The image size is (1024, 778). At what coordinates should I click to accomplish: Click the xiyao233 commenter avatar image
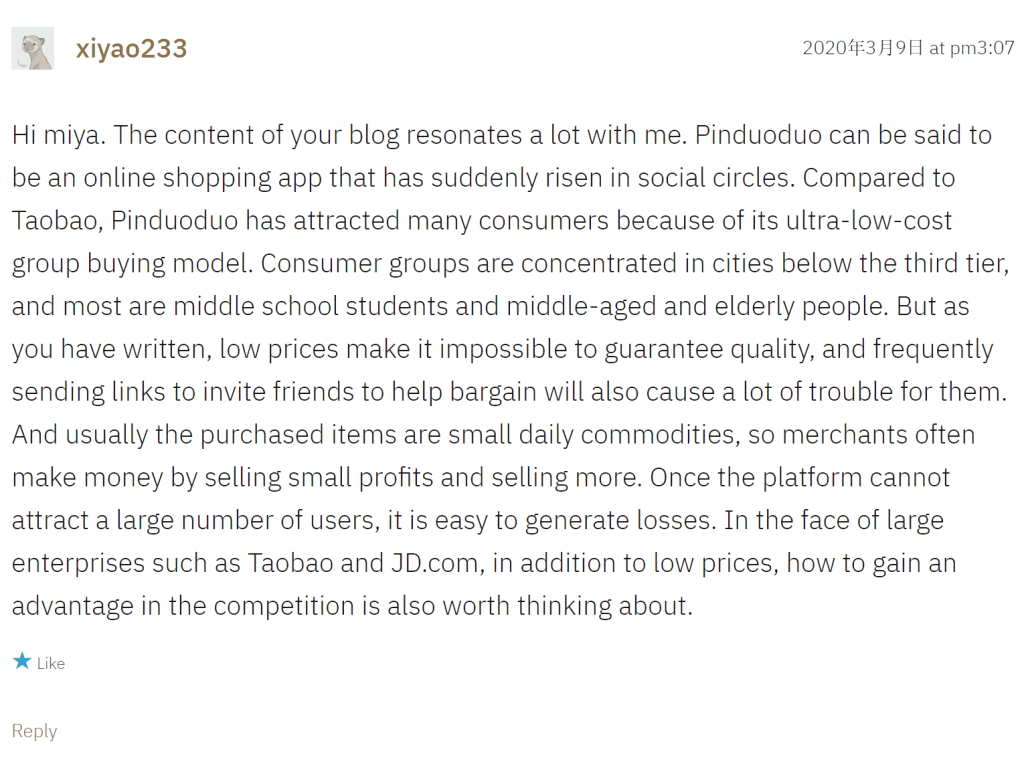point(32,48)
